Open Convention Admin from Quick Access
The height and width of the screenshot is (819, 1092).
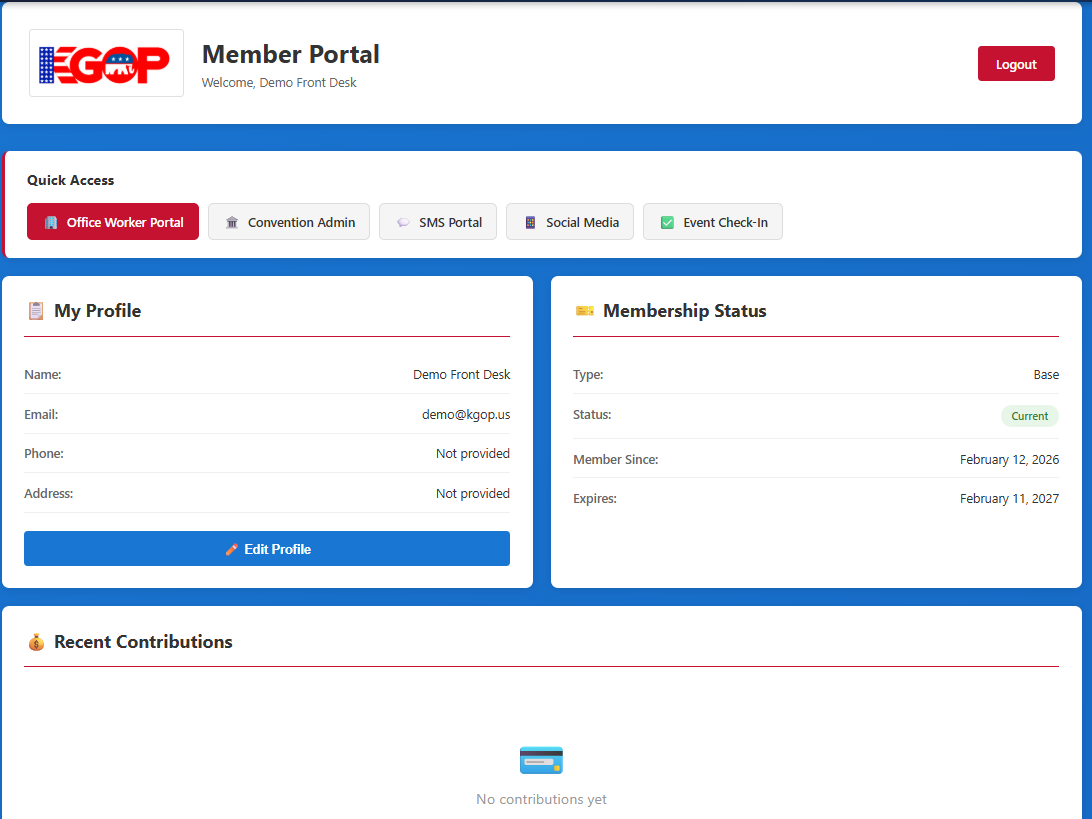[288, 221]
